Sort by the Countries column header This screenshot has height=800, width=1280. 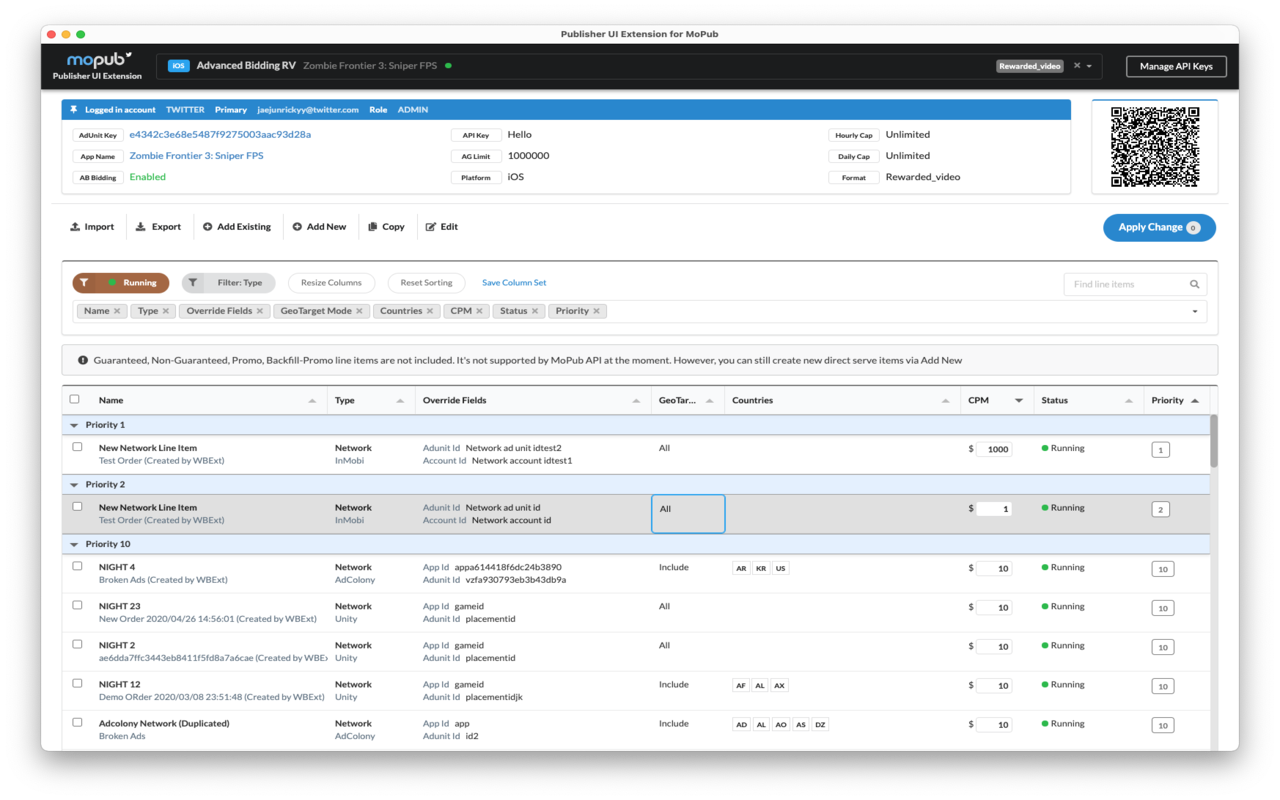(841, 400)
